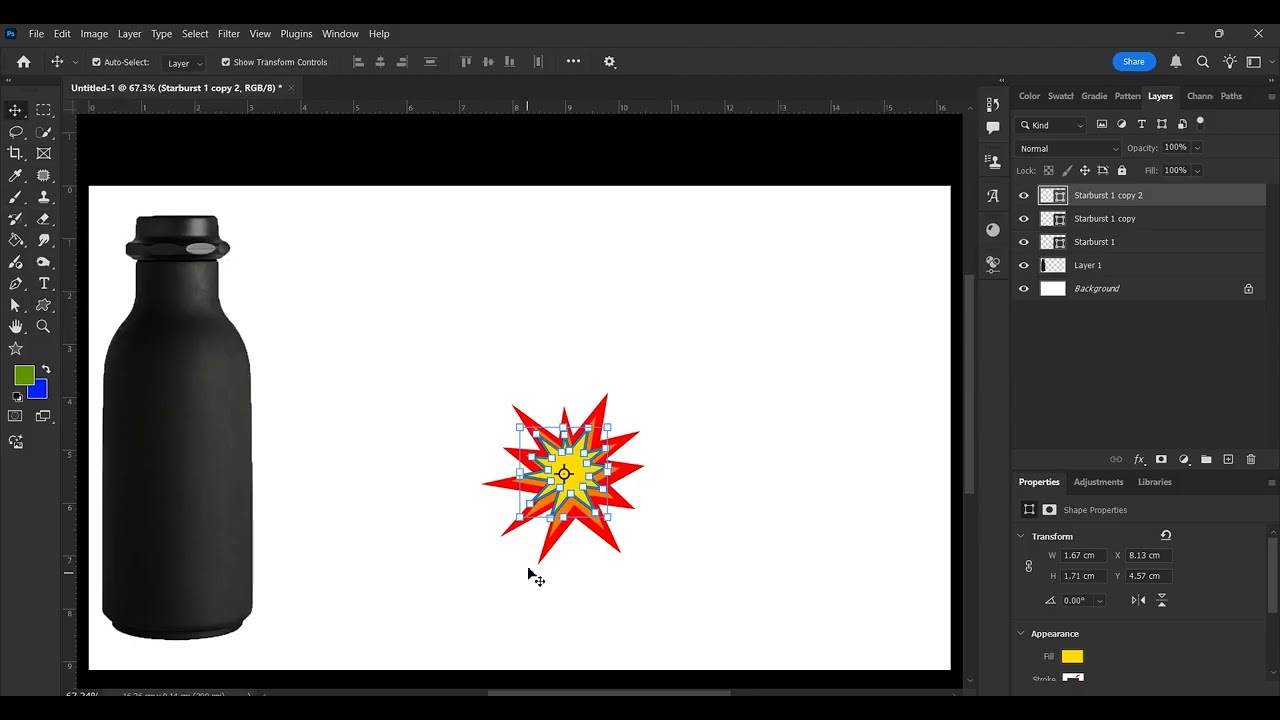Click the Share button

pyautogui.click(x=1134, y=62)
